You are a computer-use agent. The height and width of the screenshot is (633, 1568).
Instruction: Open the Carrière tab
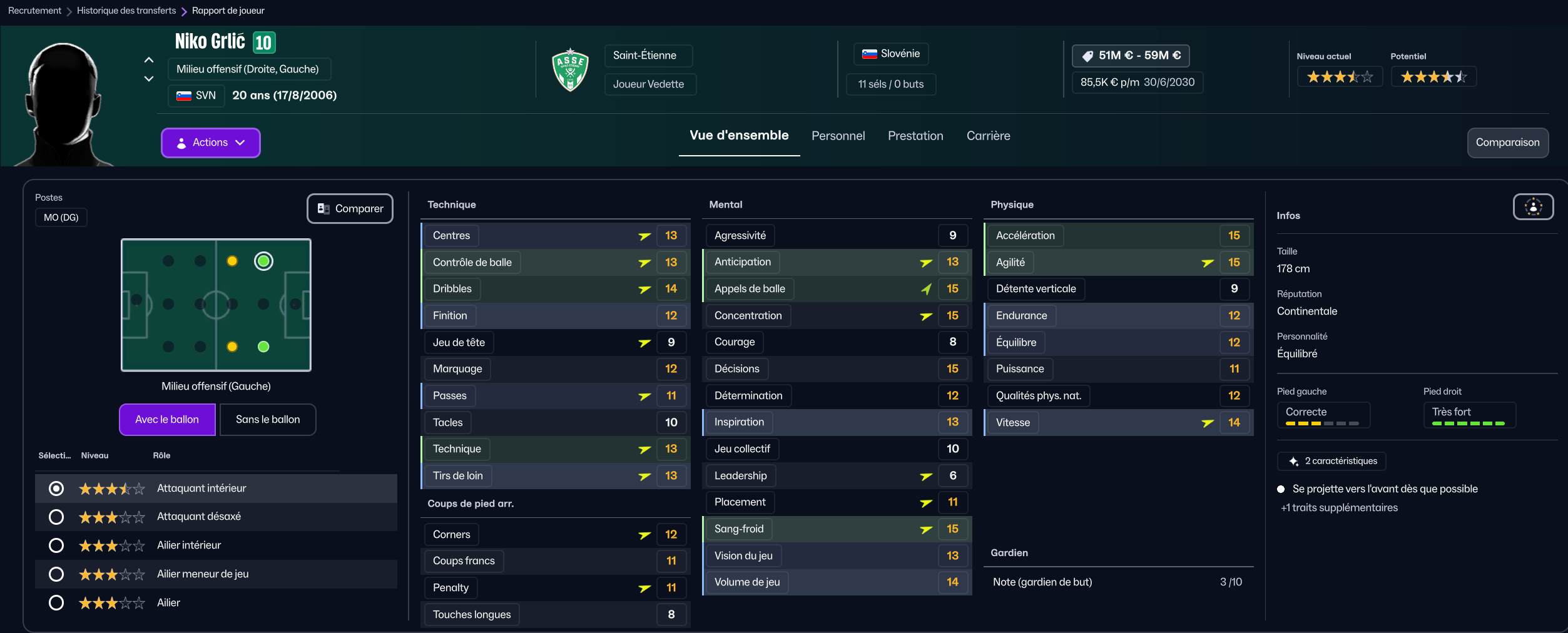point(988,136)
